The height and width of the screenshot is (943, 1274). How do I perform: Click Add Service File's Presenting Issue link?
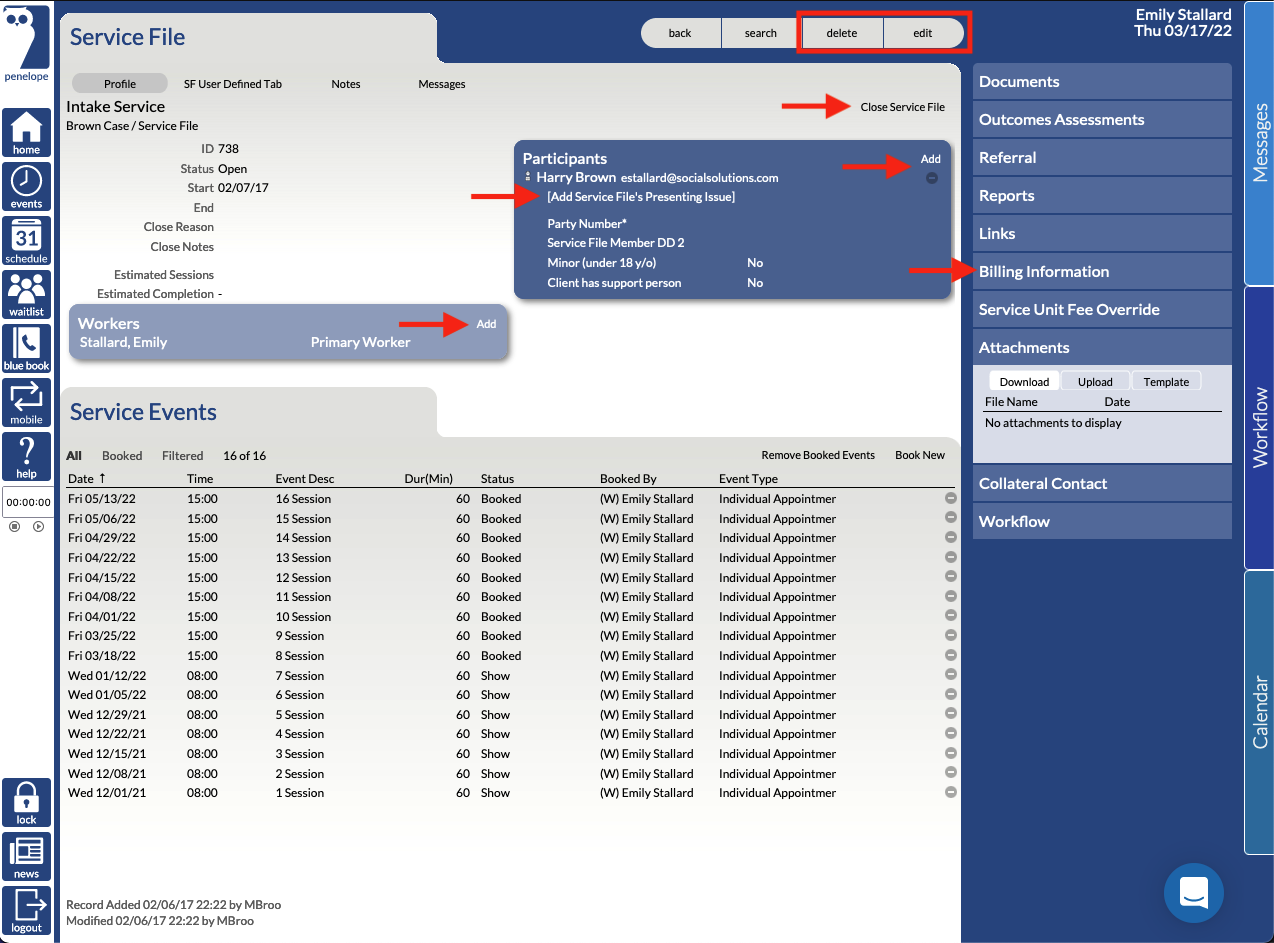(x=641, y=197)
